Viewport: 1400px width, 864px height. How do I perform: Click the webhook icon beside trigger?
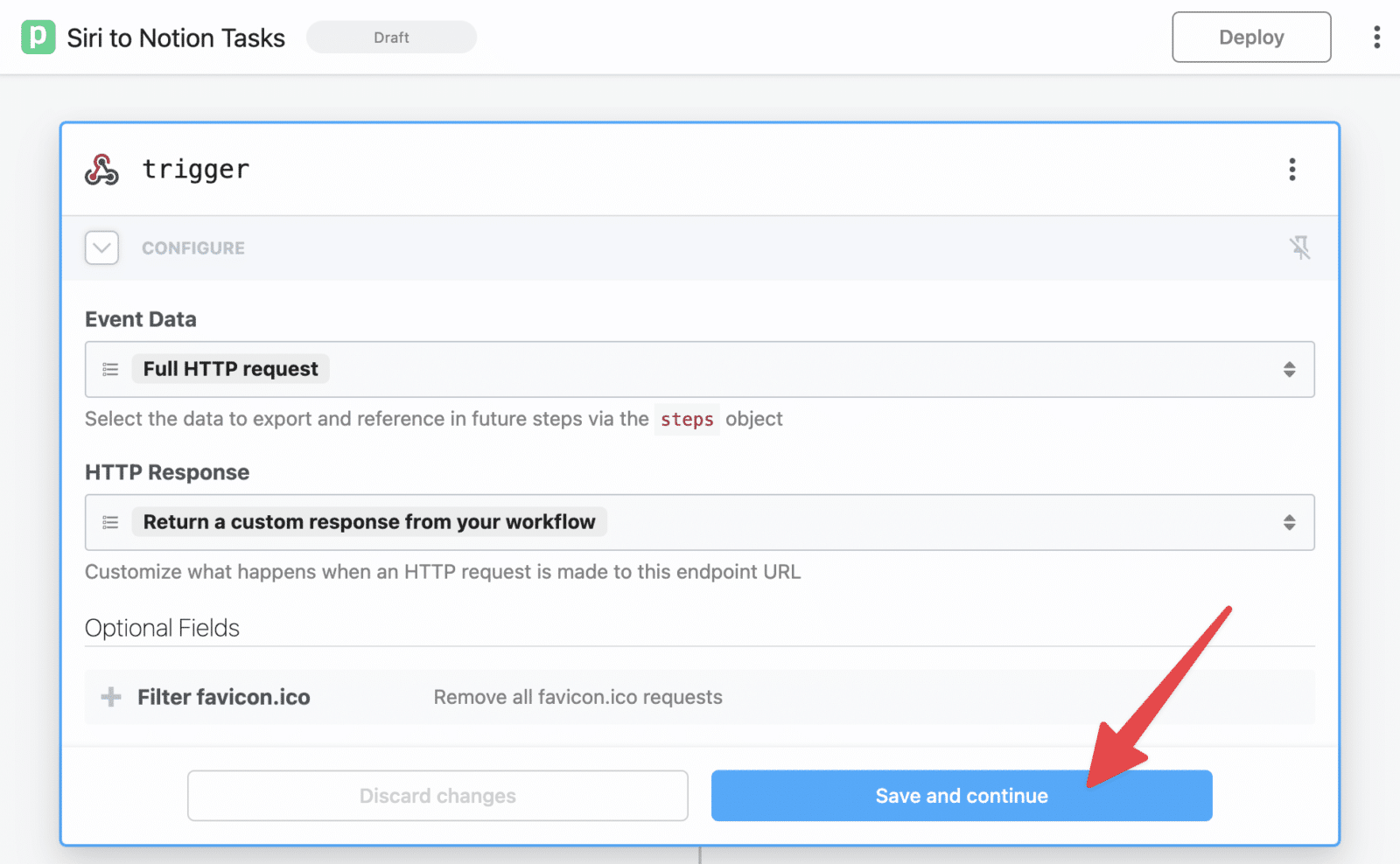101,170
